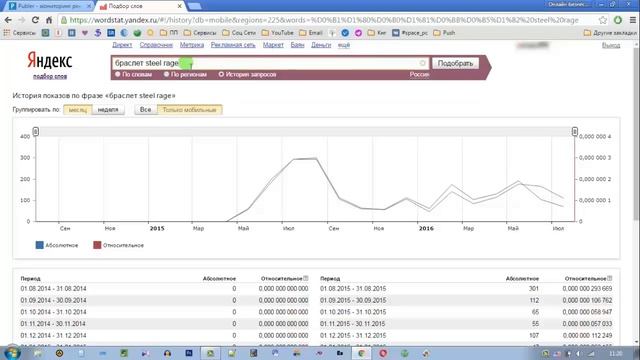This screenshot has width=640, height=360.
Task: Open Chrome from the Windows taskbar
Action: pos(361,353)
